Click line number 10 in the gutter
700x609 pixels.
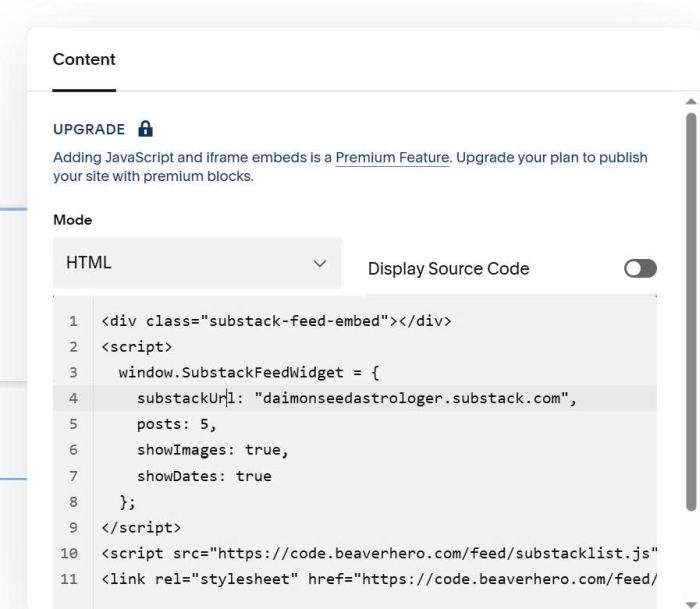point(69,554)
